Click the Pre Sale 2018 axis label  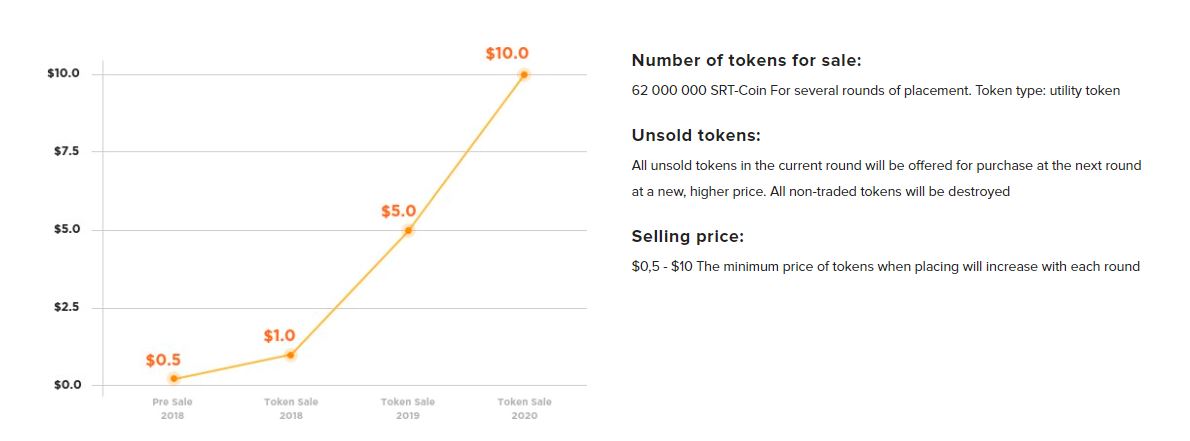172,408
